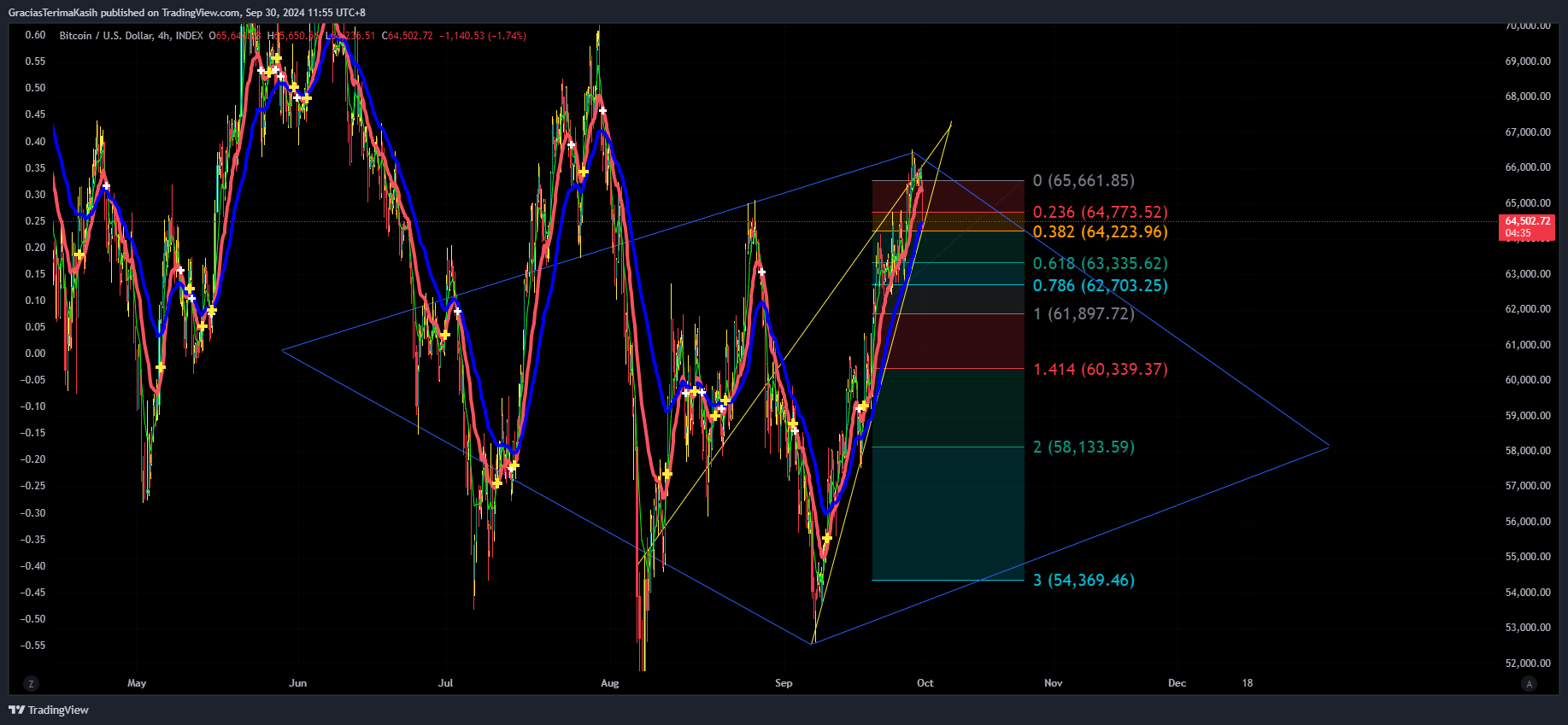Image resolution: width=1568 pixels, height=725 pixels.
Task: Click 54,000.00 on the price axis
Action: coord(1528,593)
